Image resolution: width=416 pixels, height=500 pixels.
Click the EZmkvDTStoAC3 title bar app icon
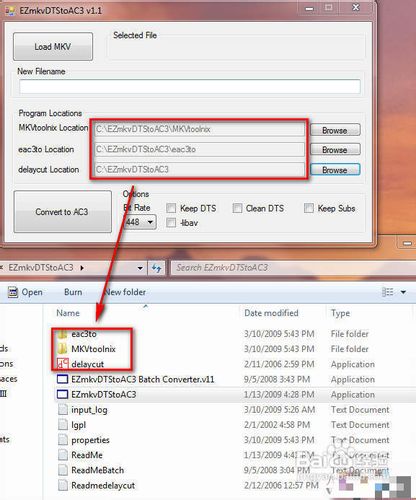tap(10, 11)
